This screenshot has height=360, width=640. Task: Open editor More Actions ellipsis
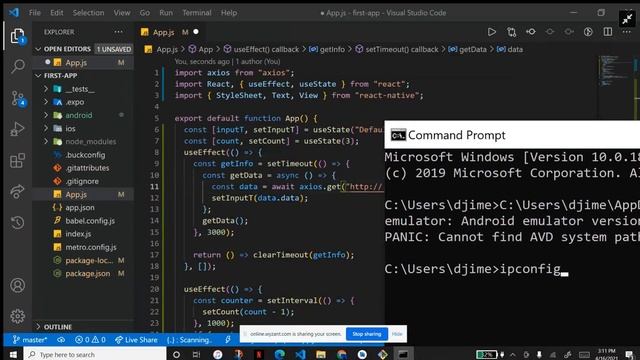[627, 32]
